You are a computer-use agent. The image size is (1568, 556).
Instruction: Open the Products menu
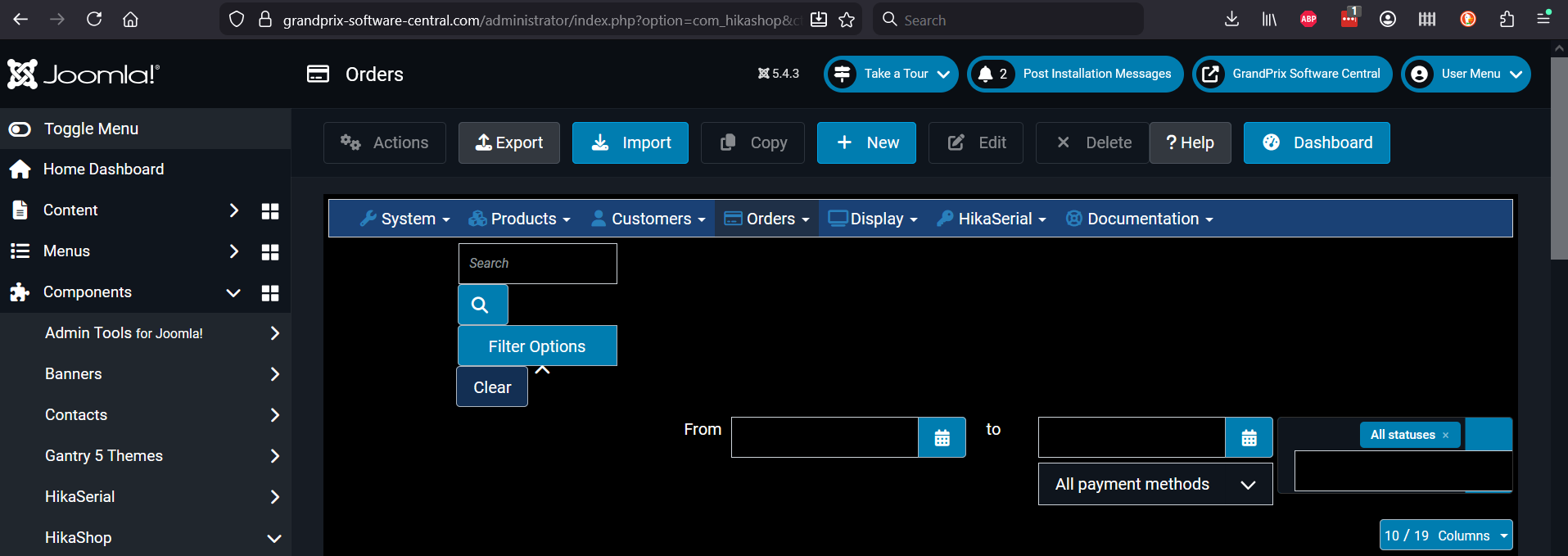coord(519,219)
